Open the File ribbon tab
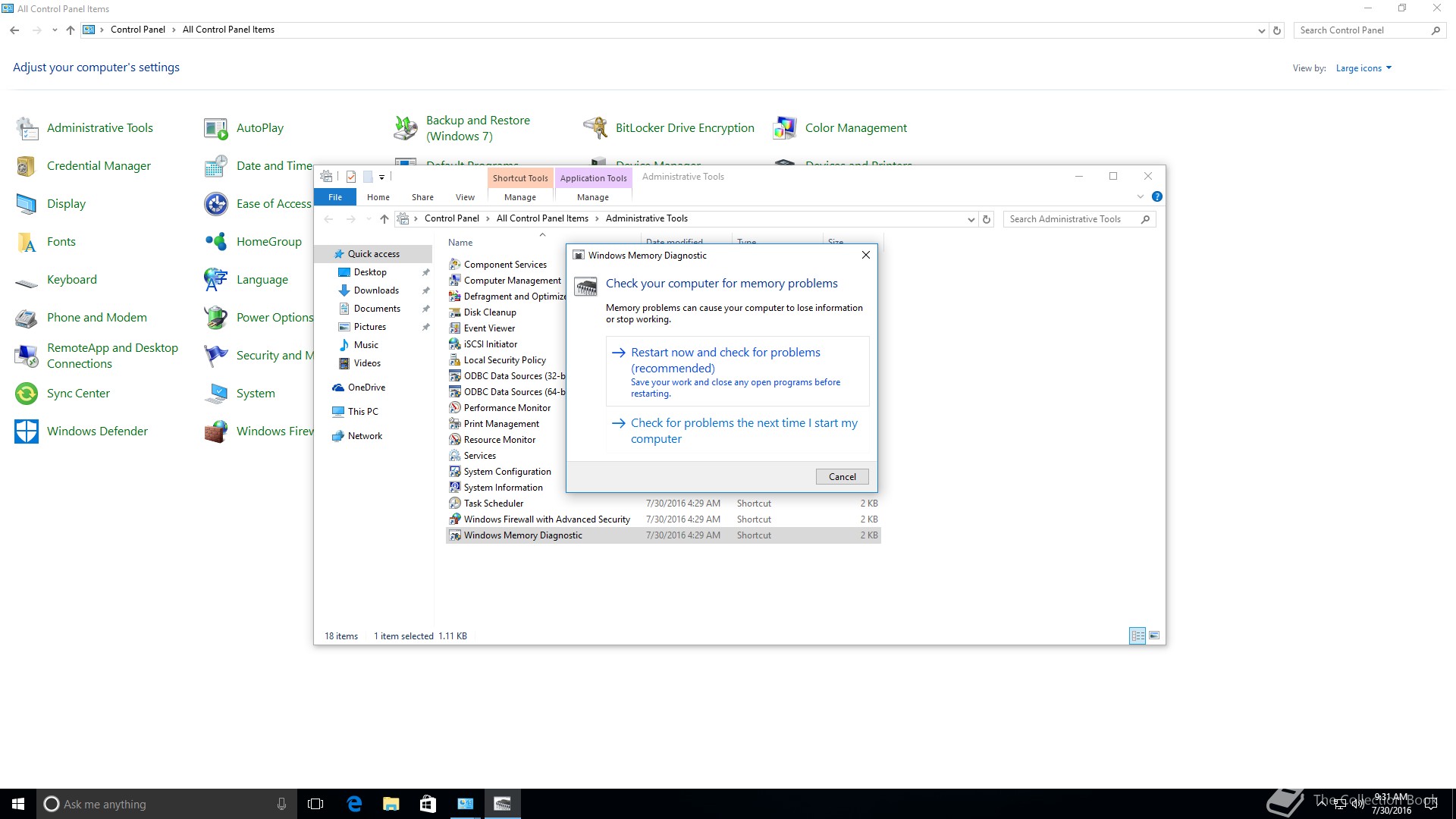Screen dimensions: 1456x819 [335, 197]
